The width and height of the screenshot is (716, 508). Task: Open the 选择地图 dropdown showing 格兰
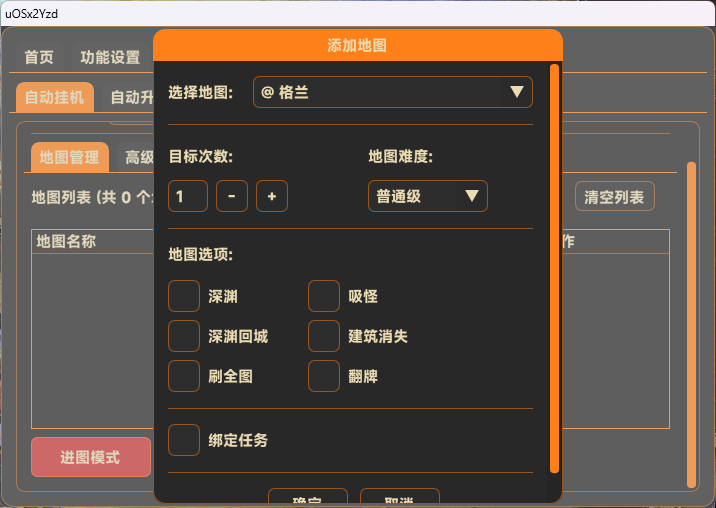coord(392,92)
